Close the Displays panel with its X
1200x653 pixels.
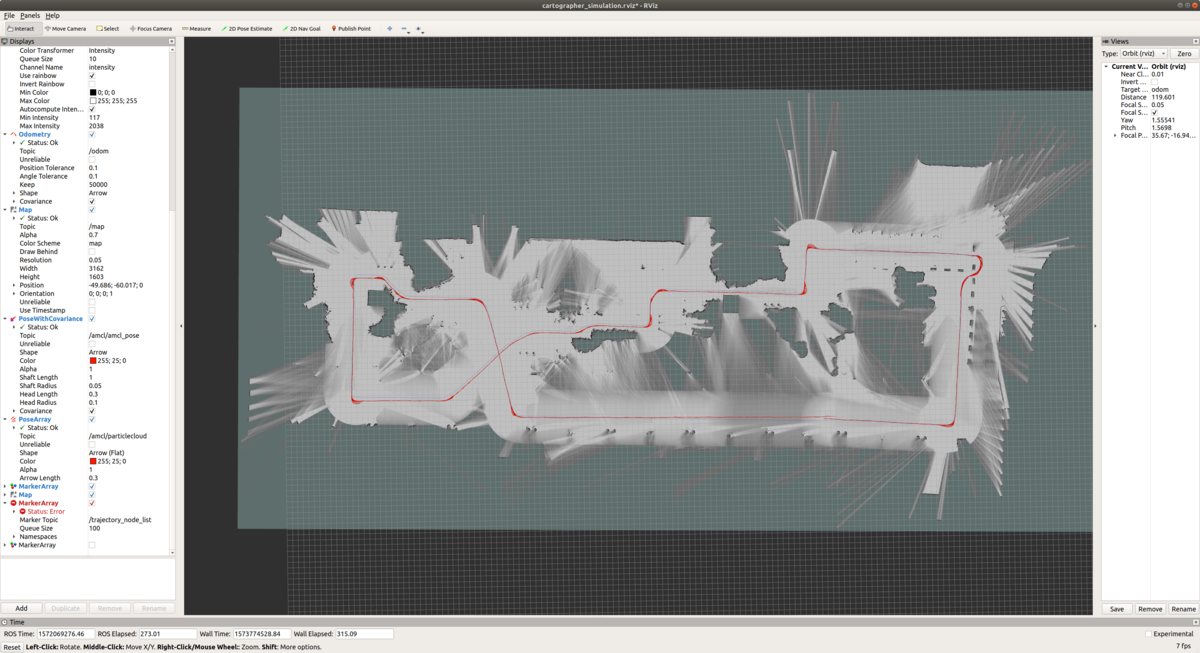172,41
